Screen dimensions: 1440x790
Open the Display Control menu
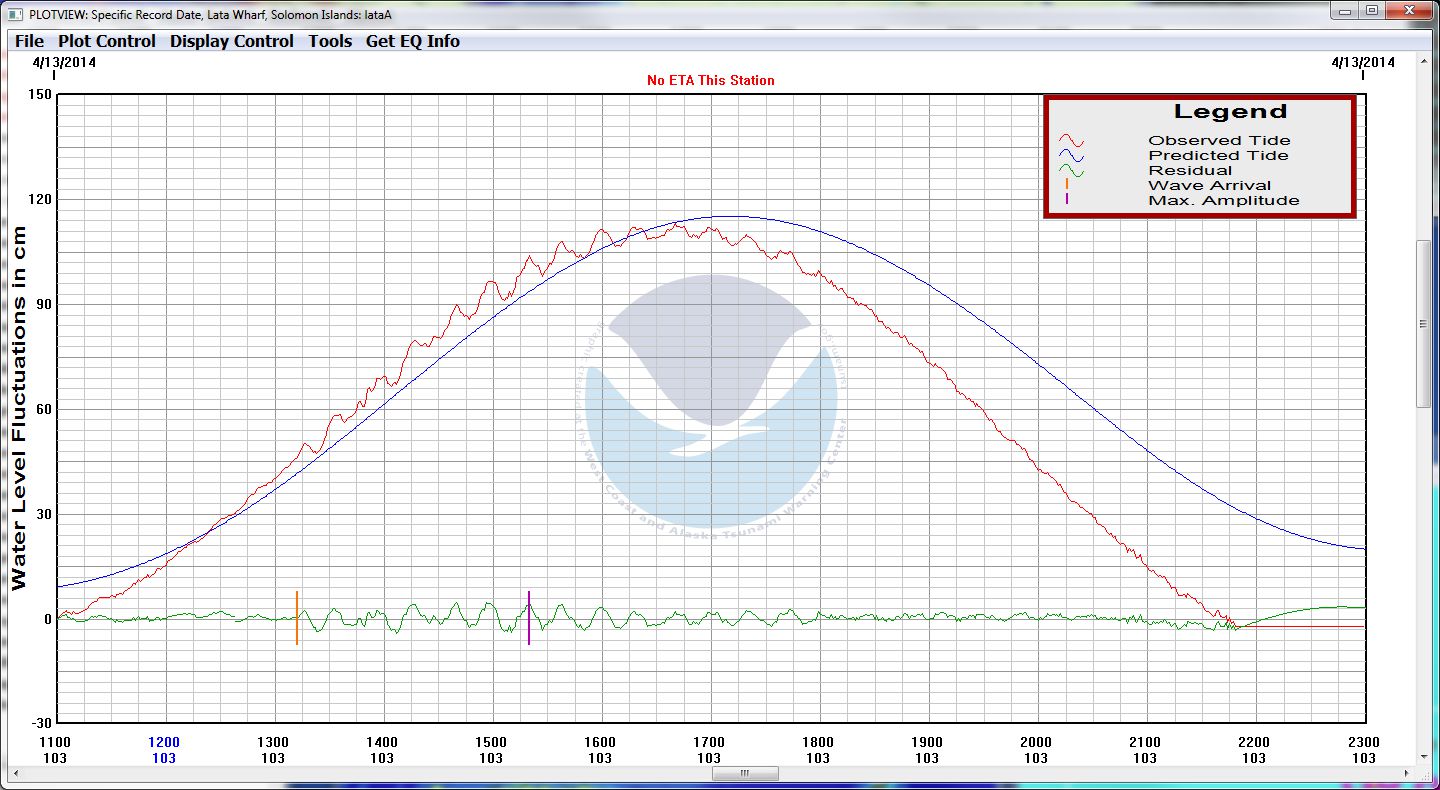[x=232, y=41]
